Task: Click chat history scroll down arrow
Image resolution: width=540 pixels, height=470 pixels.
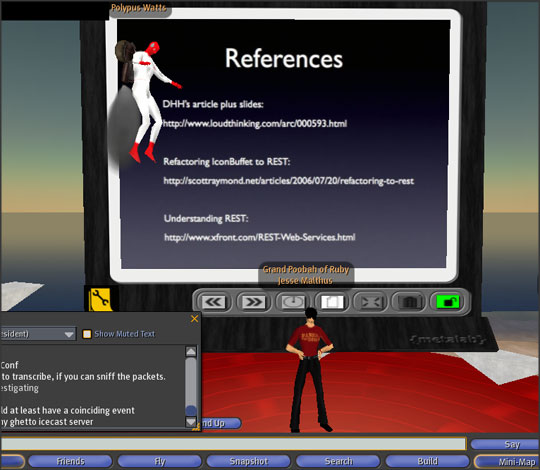Action: point(191,422)
